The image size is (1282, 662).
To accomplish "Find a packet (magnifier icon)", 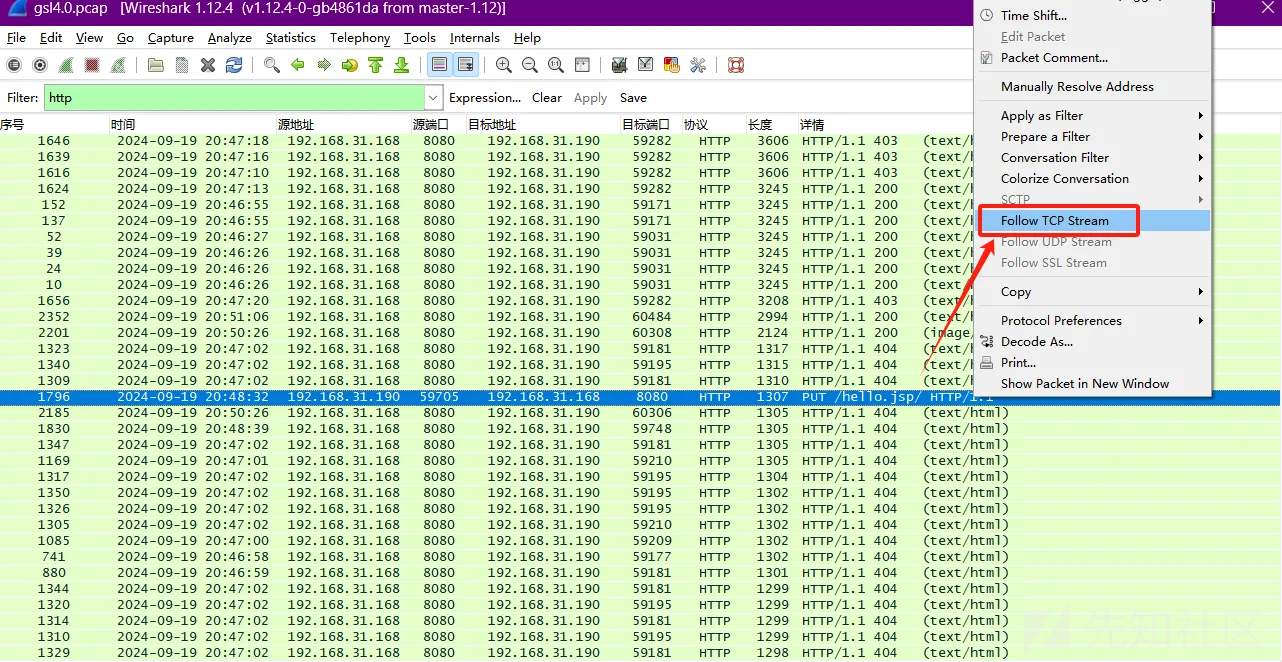I will (272, 65).
